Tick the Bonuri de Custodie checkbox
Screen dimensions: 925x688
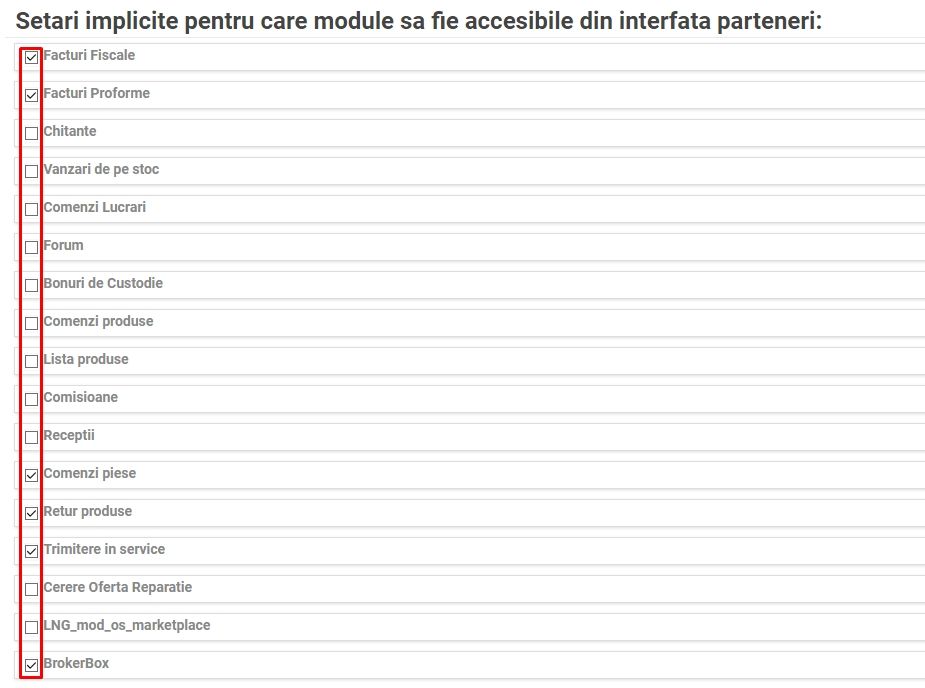[x=31, y=285]
